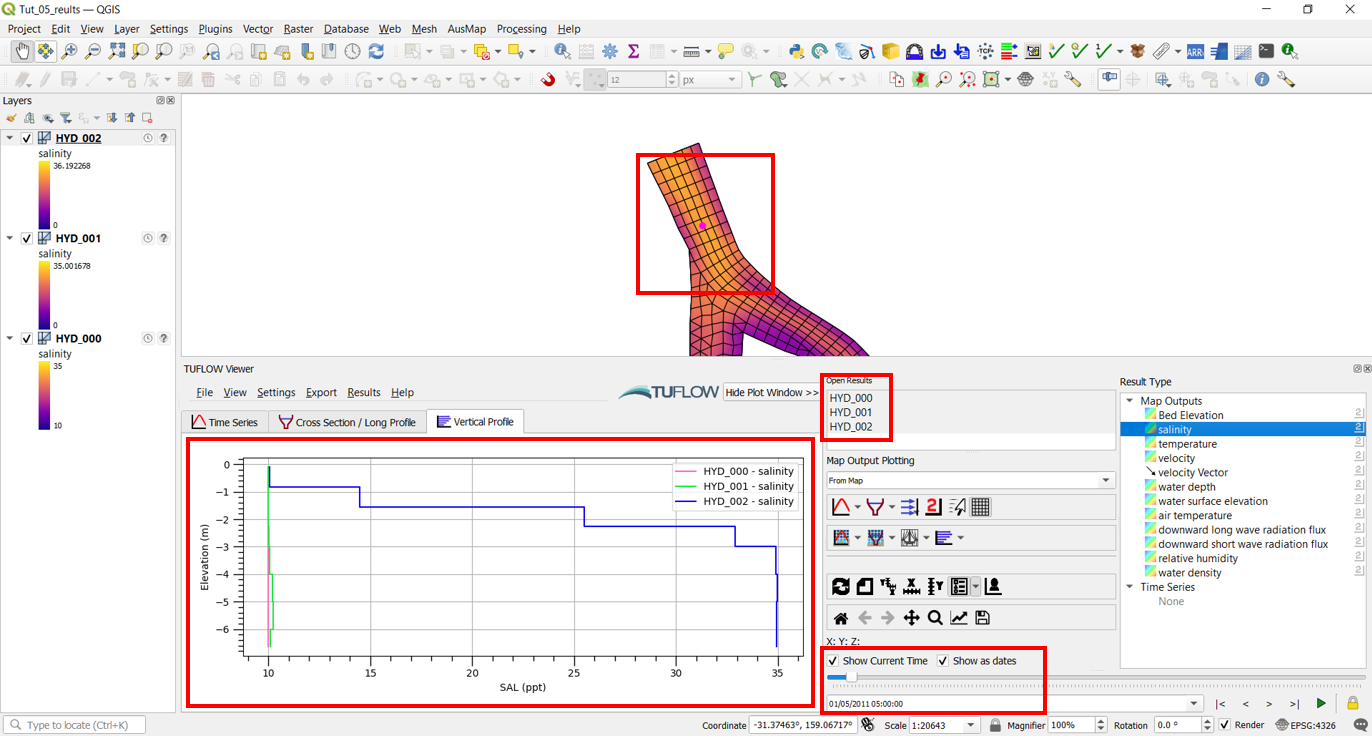Disable the Show as dates checkbox

(941, 660)
